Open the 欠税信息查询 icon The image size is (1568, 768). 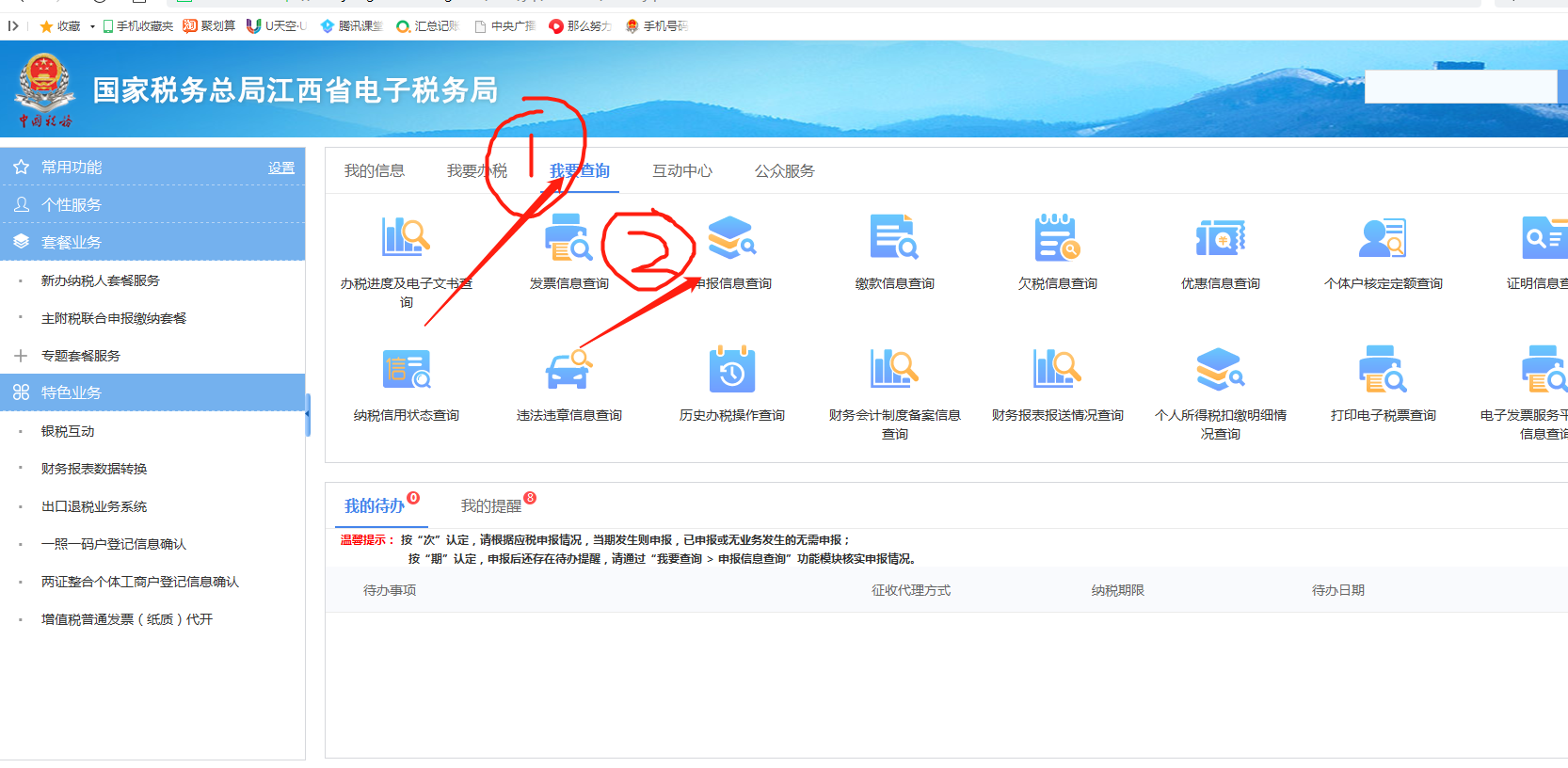coord(1057,237)
